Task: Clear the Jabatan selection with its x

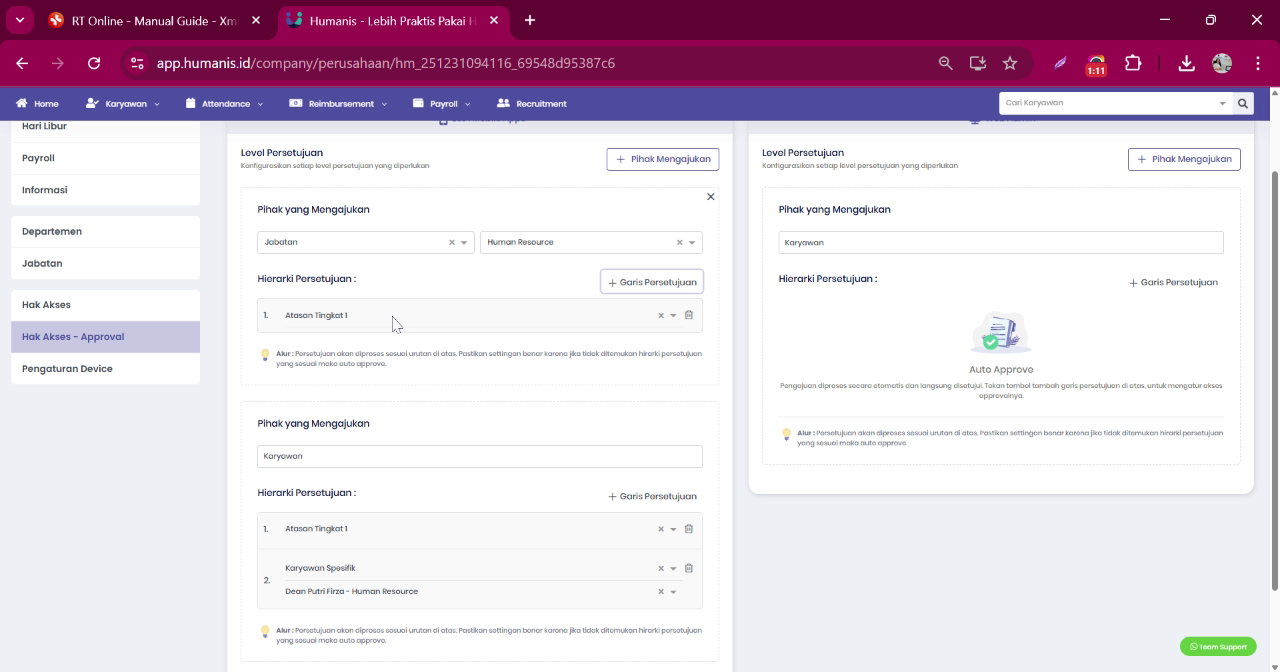Action: pos(451,242)
